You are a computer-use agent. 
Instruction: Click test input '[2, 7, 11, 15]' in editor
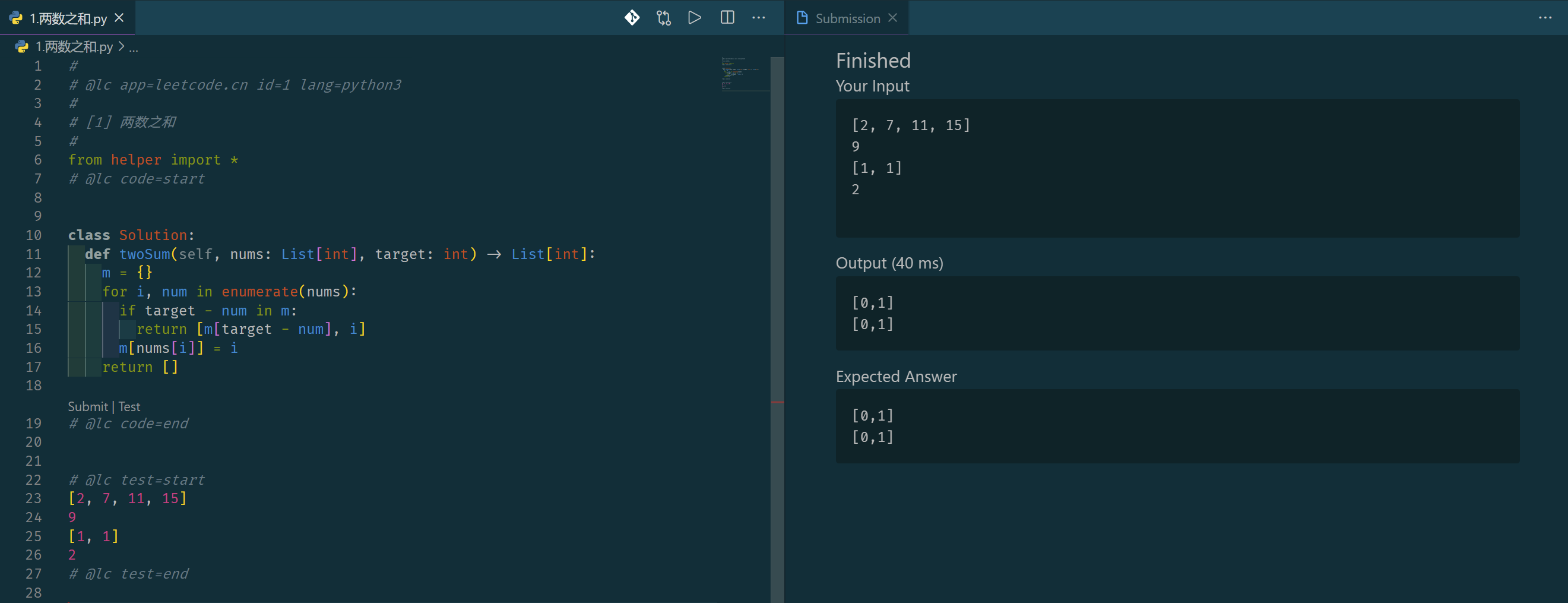point(127,499)
